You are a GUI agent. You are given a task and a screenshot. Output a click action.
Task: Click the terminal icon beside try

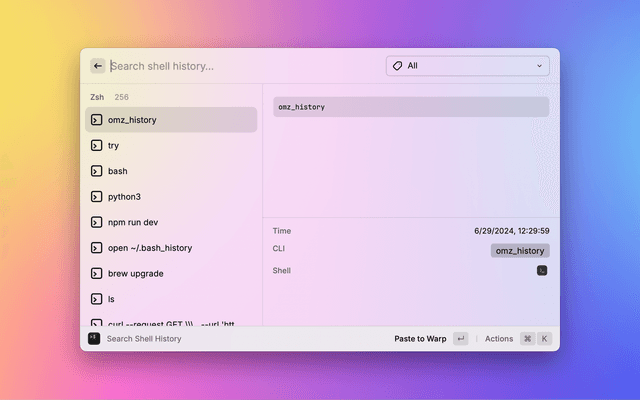pyautogui.click(x=97, y=145)
